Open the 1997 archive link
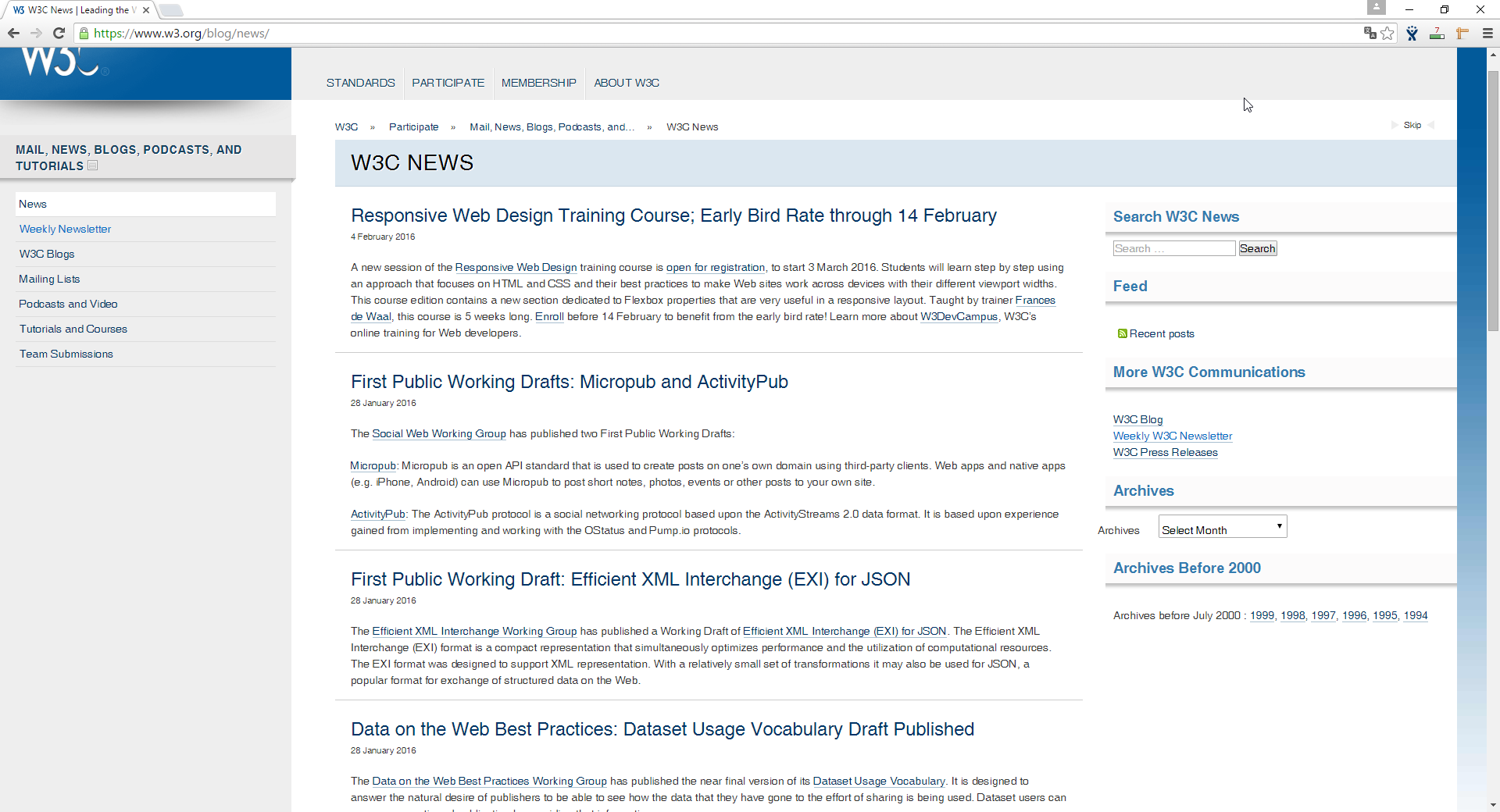Image resolution: width=1500 pixels, height=812 pixels. (1323, 615)
